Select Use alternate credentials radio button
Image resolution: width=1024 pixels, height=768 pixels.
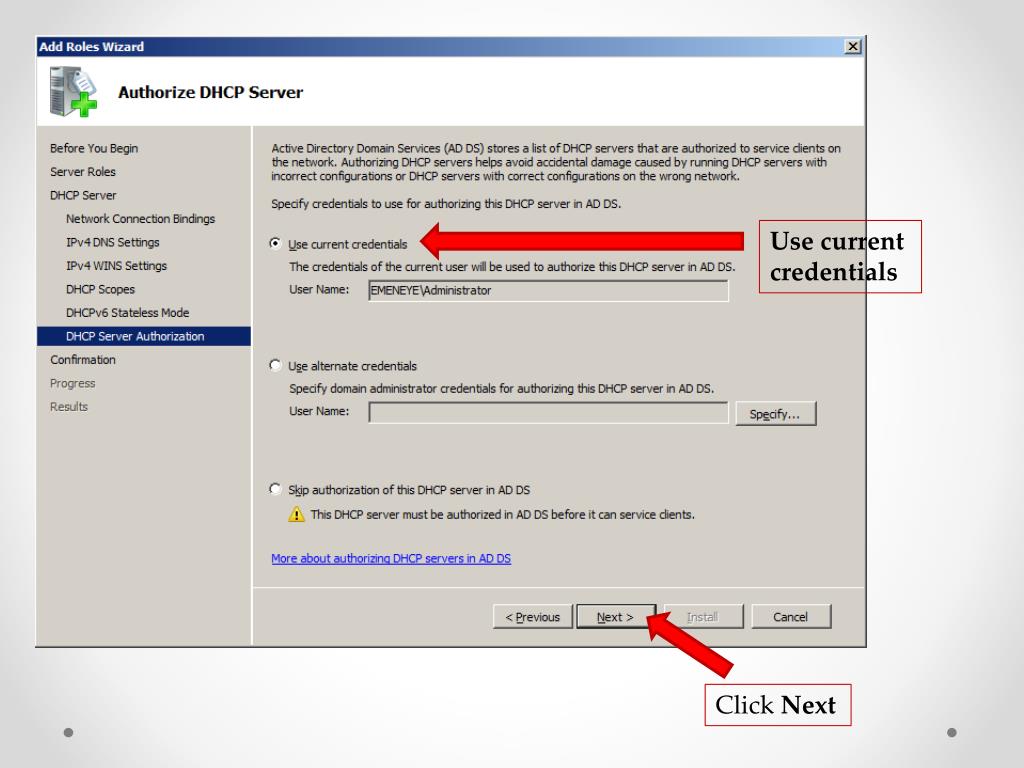point(275,365)
